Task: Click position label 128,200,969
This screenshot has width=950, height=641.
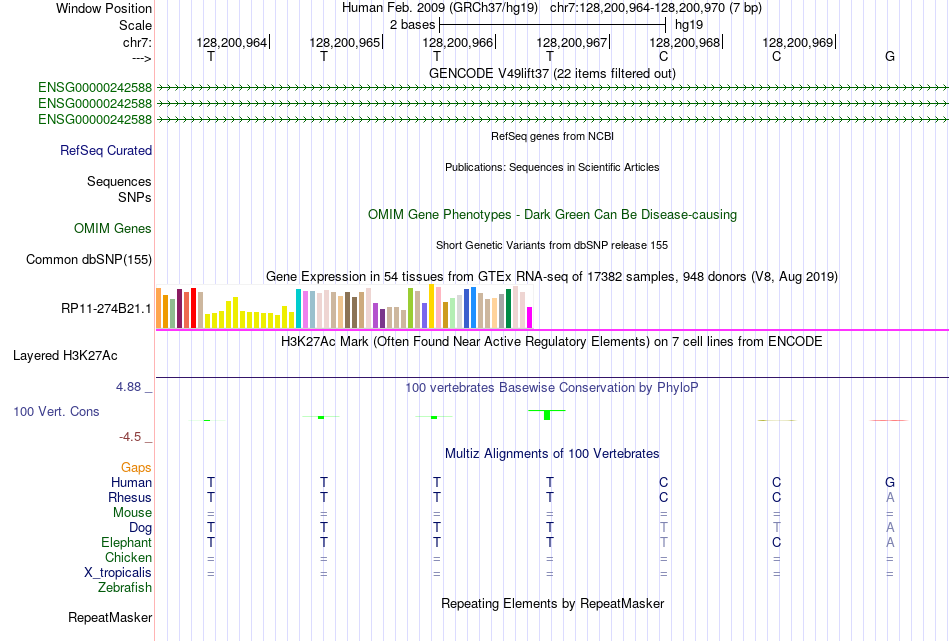Action: [797, 42]
